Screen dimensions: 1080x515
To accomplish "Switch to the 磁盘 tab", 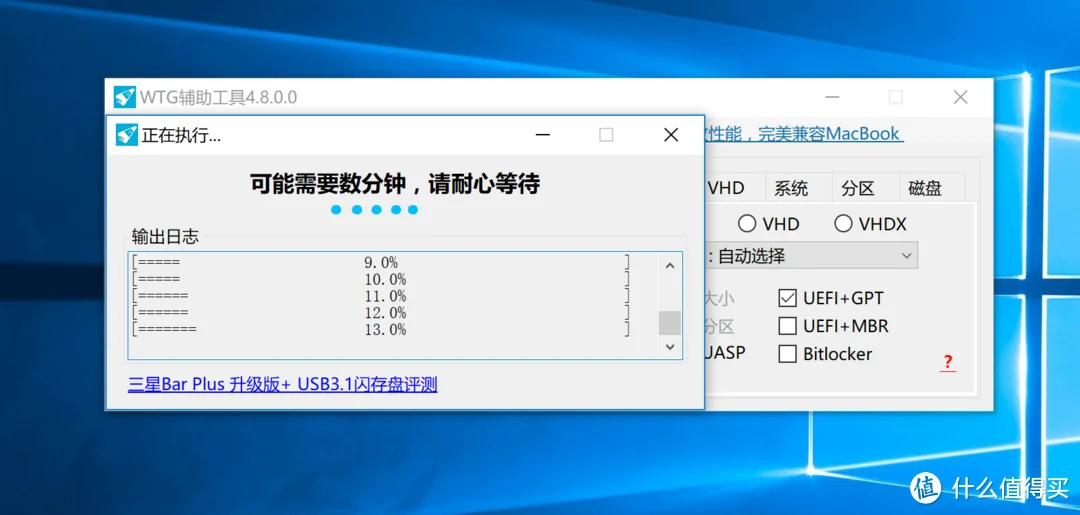I will 925,188.
